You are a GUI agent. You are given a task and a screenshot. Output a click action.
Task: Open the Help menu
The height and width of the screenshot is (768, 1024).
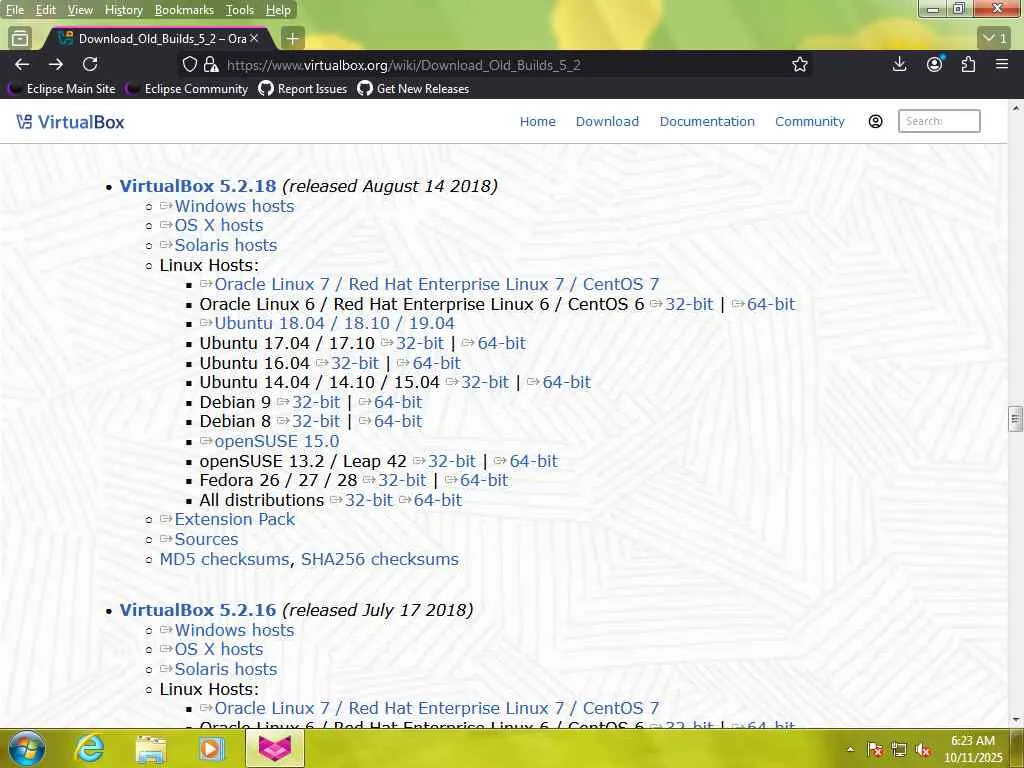(278, 10)
